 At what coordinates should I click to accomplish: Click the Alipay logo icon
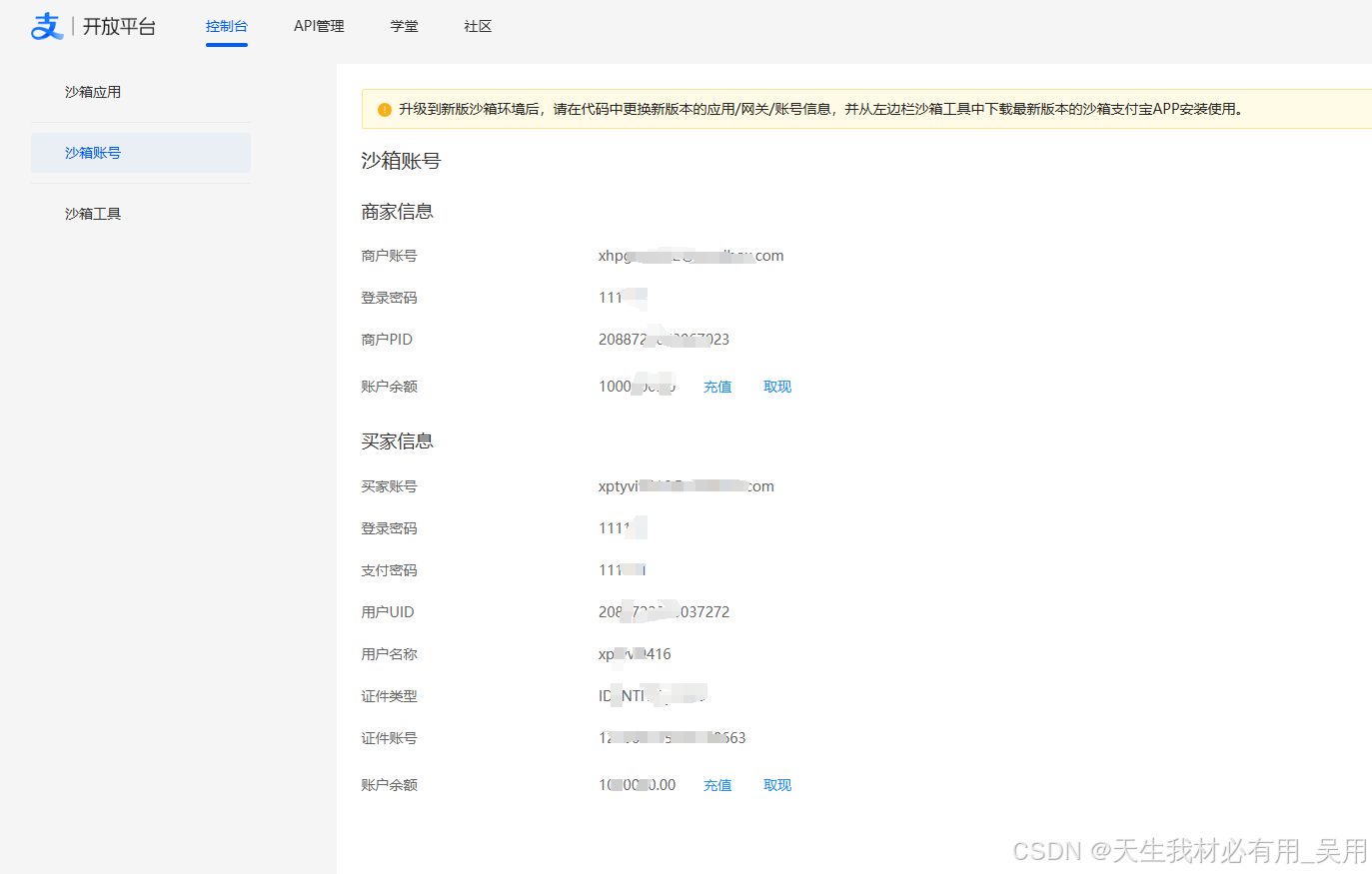click(x=47, y=26)
